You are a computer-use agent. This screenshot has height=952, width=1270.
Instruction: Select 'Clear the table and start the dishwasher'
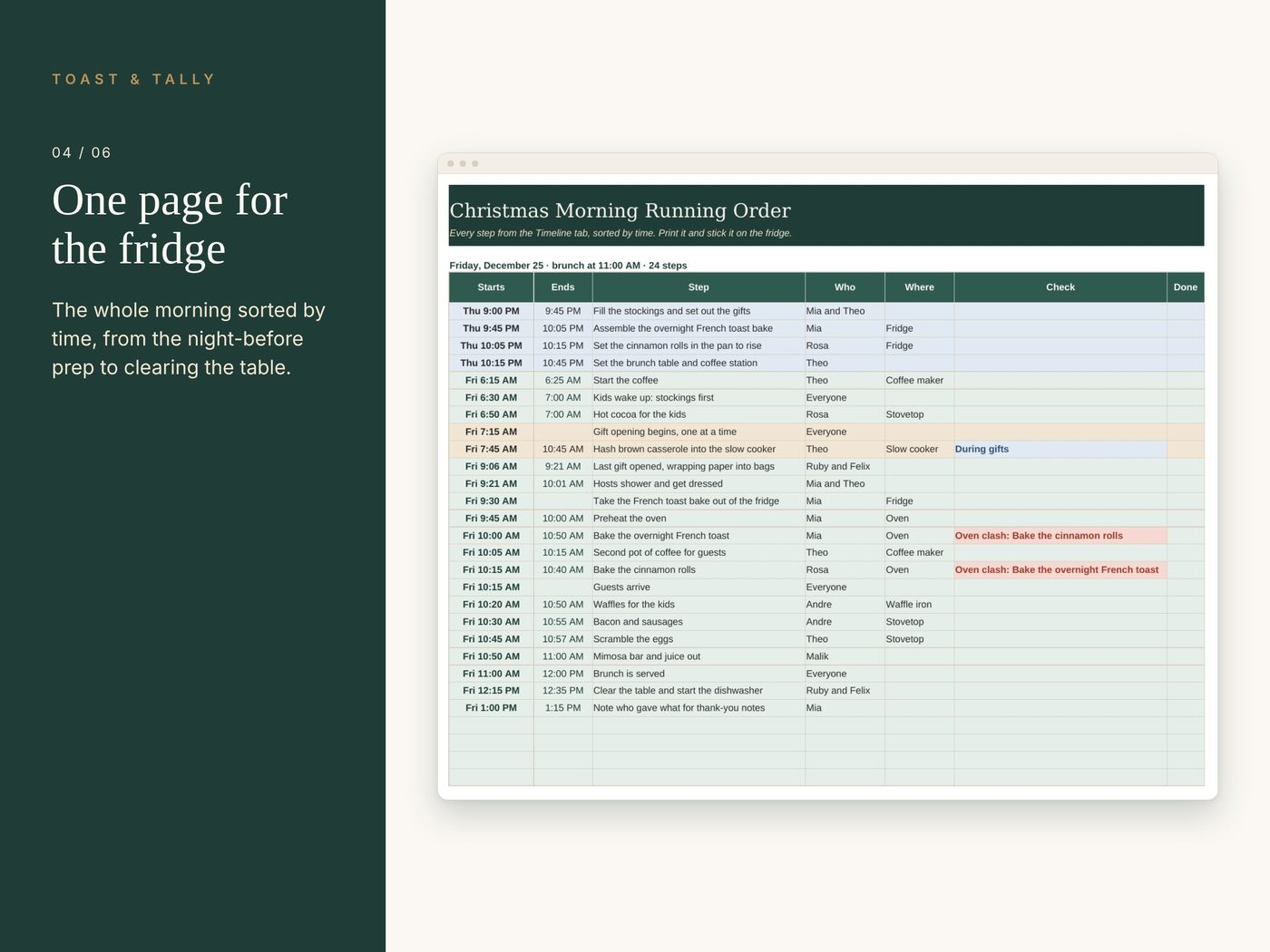coord(698,691)
